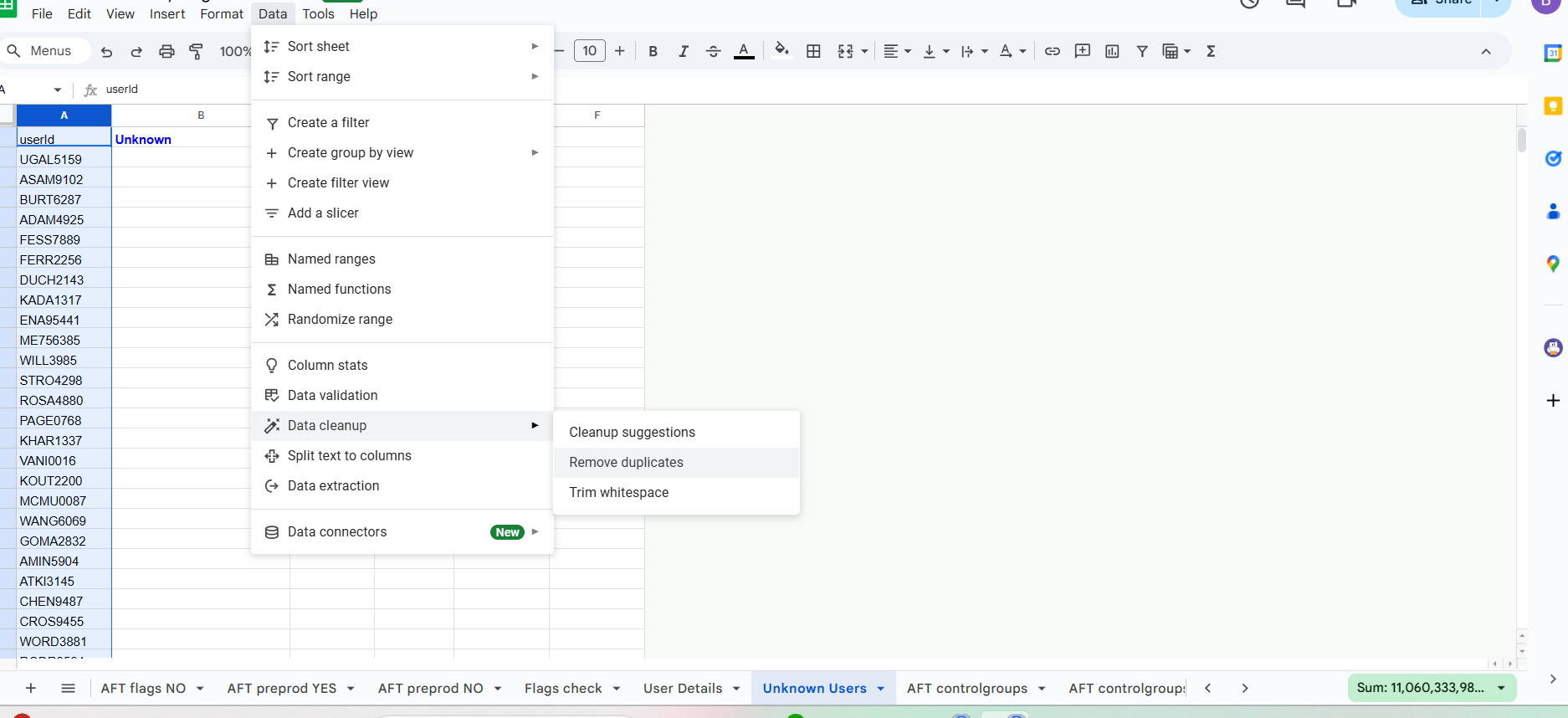The height and width of the screenshot is (718, 1568).
Task: Click the paint format icon
Action: (197, 51)
